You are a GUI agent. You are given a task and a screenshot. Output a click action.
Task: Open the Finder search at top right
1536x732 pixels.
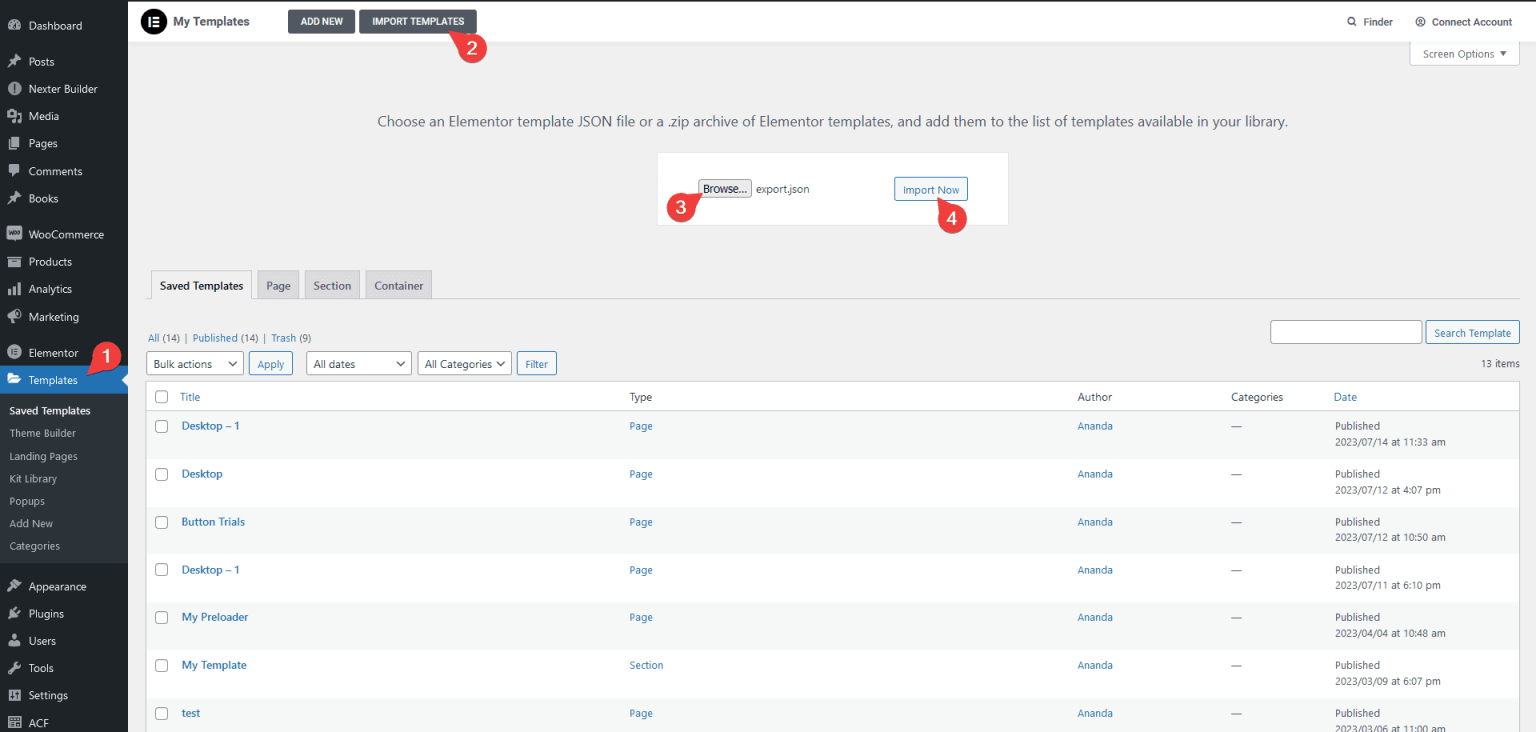pyautogui.click(x=1370, y=21)
